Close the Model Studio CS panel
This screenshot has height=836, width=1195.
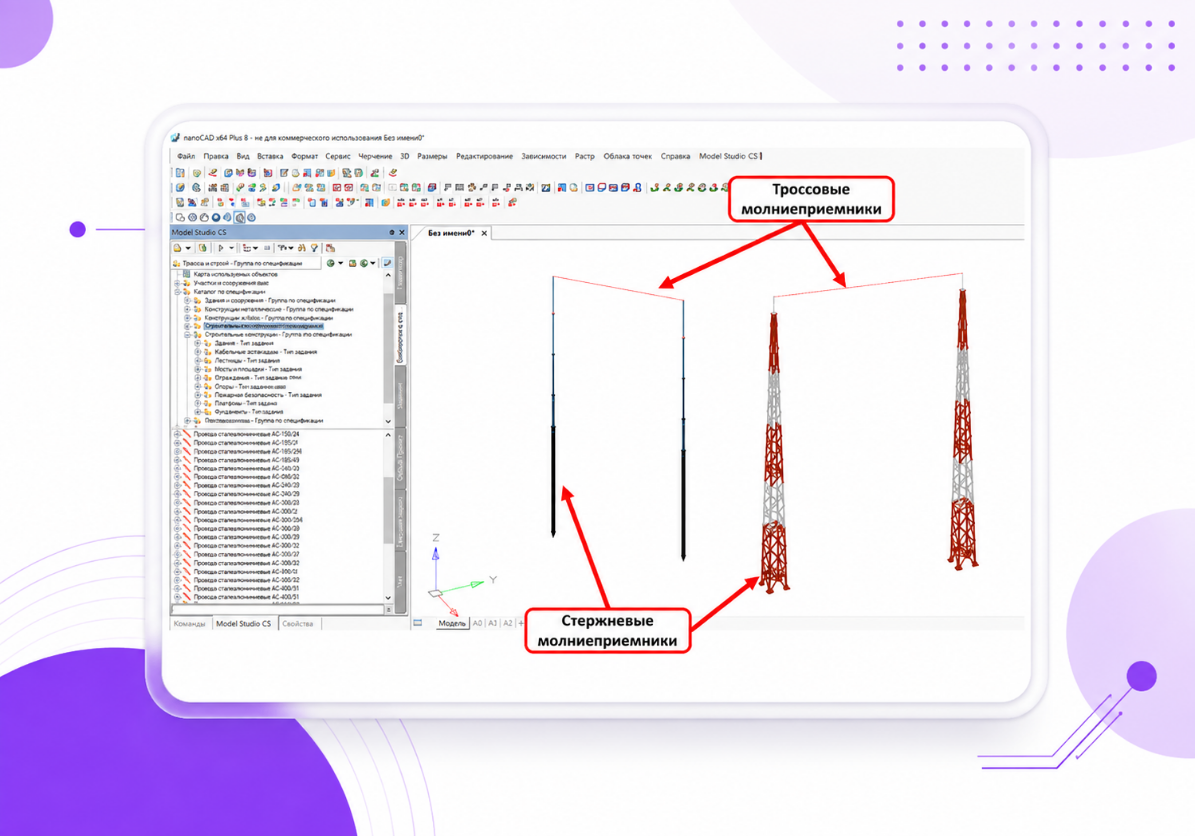[402, 232]
